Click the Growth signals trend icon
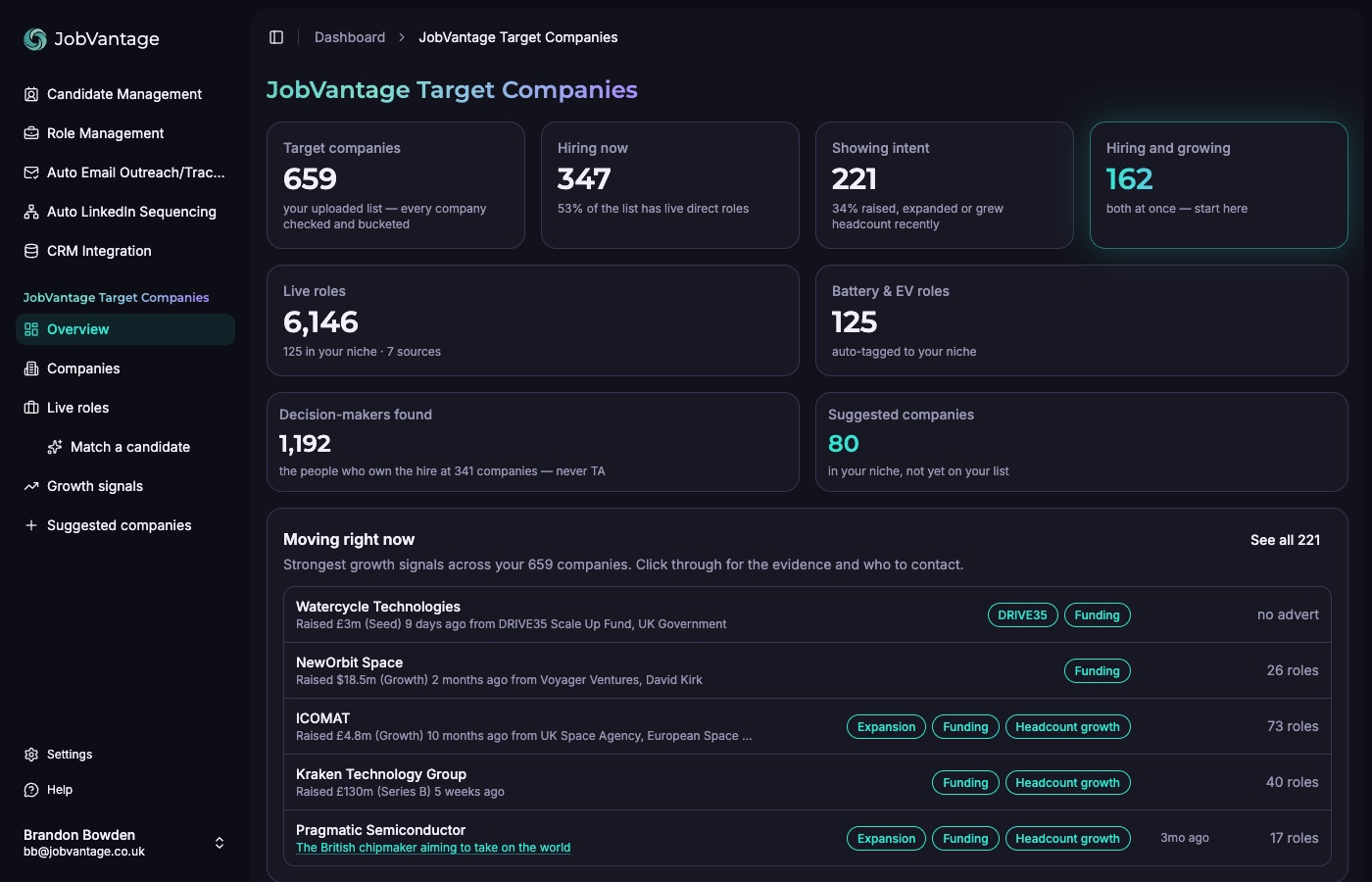Viewport: 1372px width, 882px height. tap(31, 486)
